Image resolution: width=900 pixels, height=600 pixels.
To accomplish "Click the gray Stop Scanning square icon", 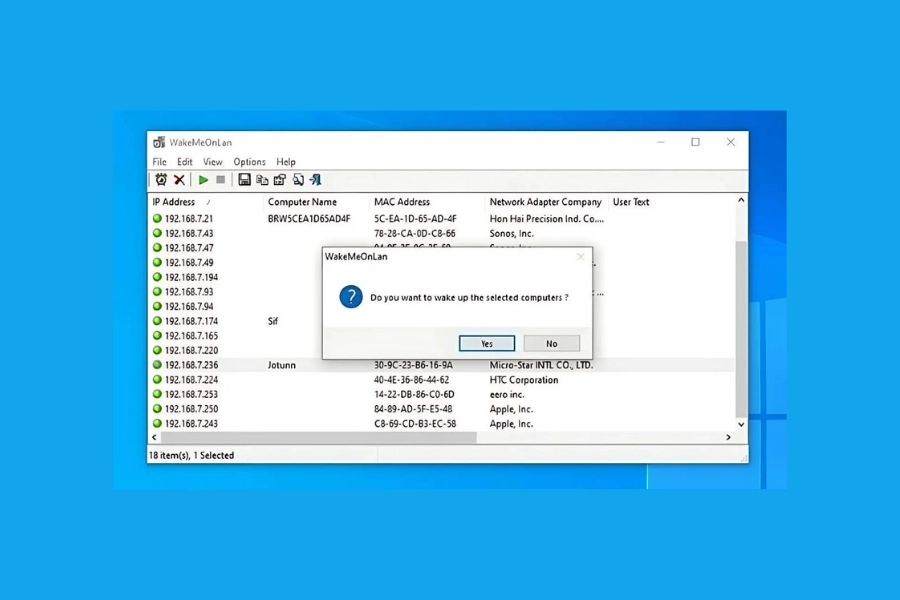I will click(220, 180).
